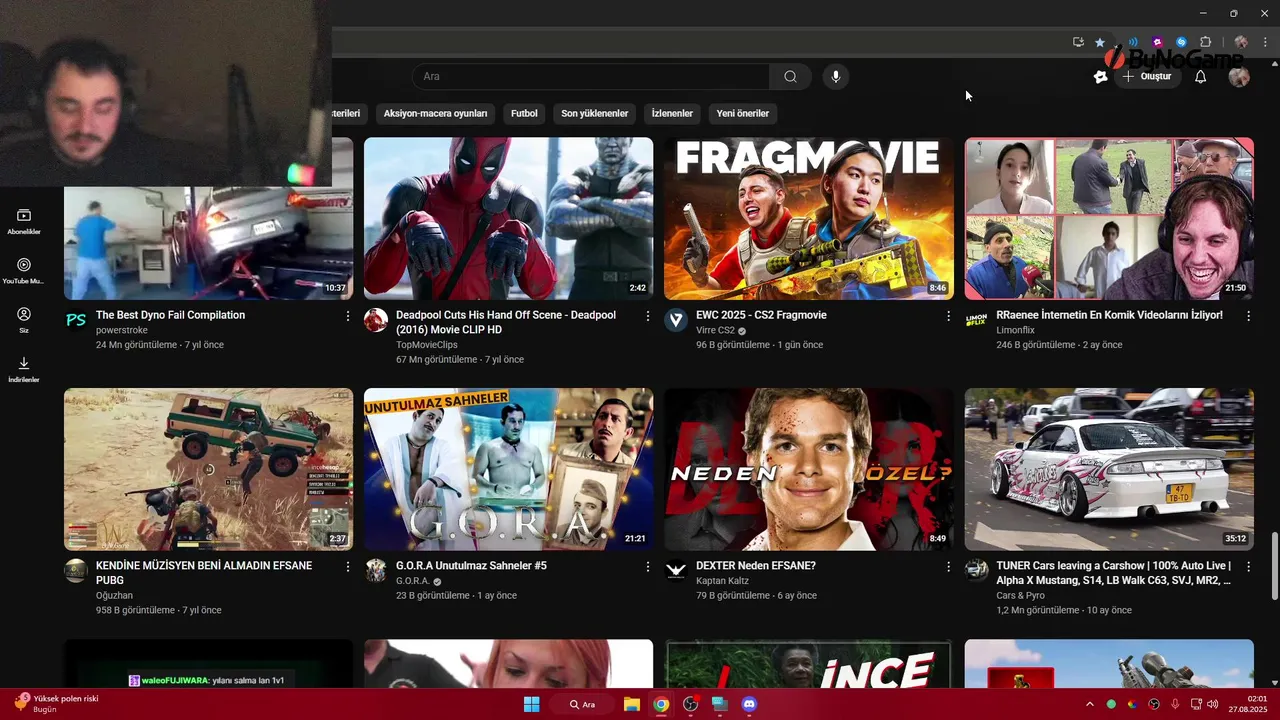The width and height of the screenshot is (1280, 720).
Task: Open EWC 2025 - CS2 Fragmovie title
Action: [x=761, y=315]
